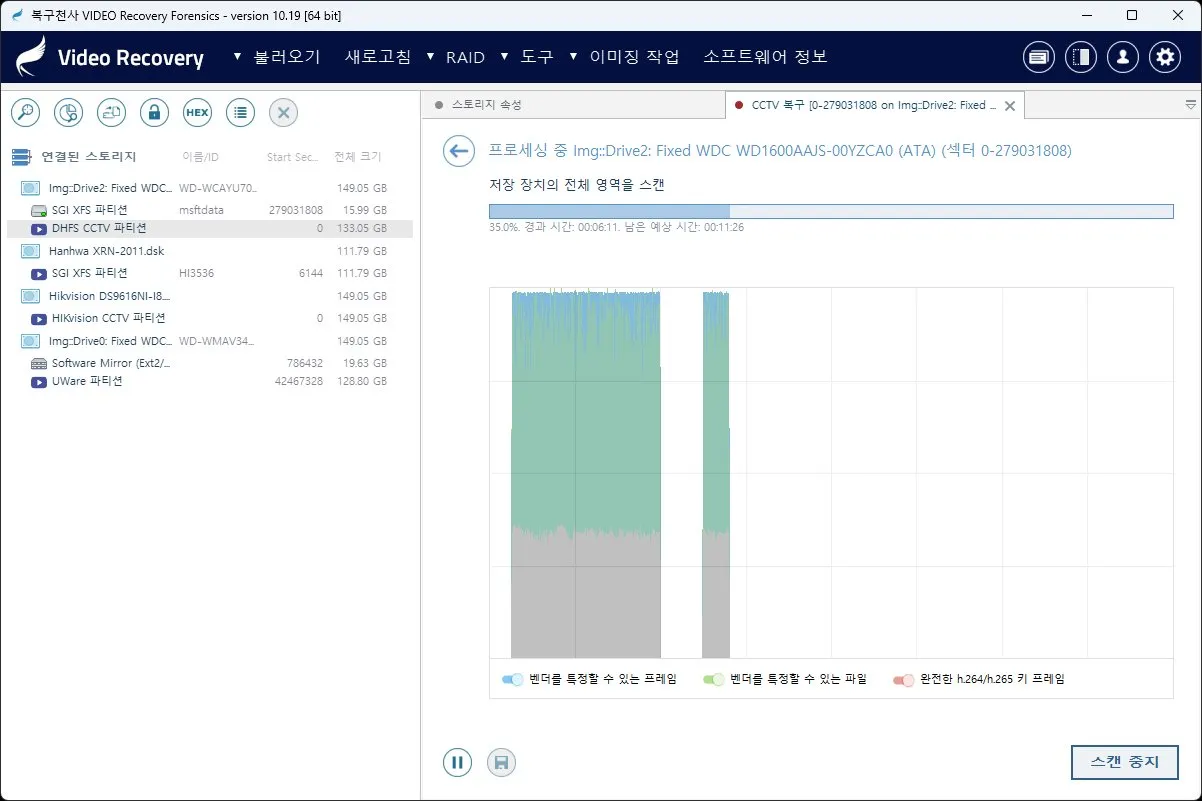Open the RAID dropdown menu

pyautogui.click(x=455, y=57)
